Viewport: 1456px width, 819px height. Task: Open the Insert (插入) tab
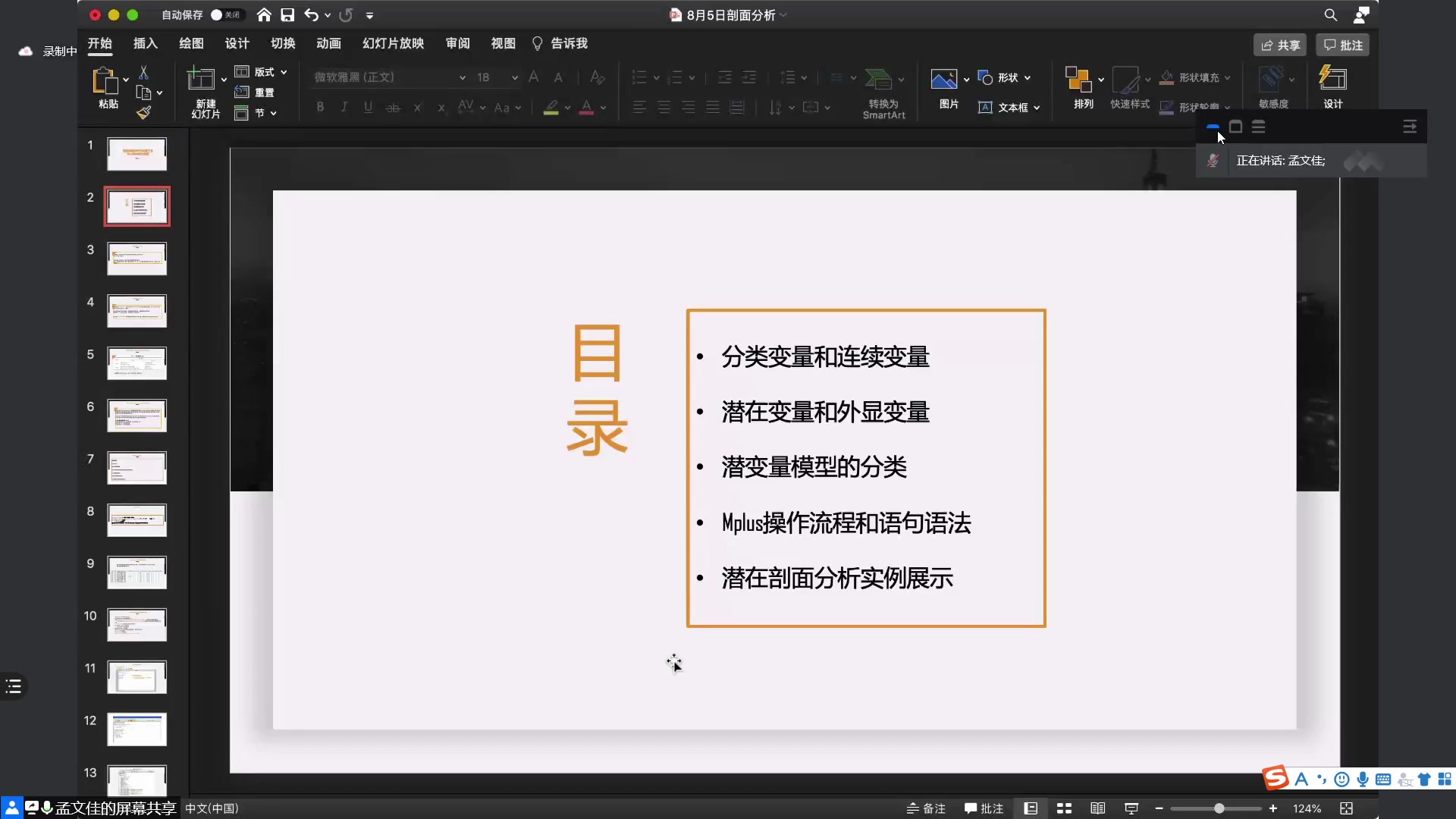[146, 43]
